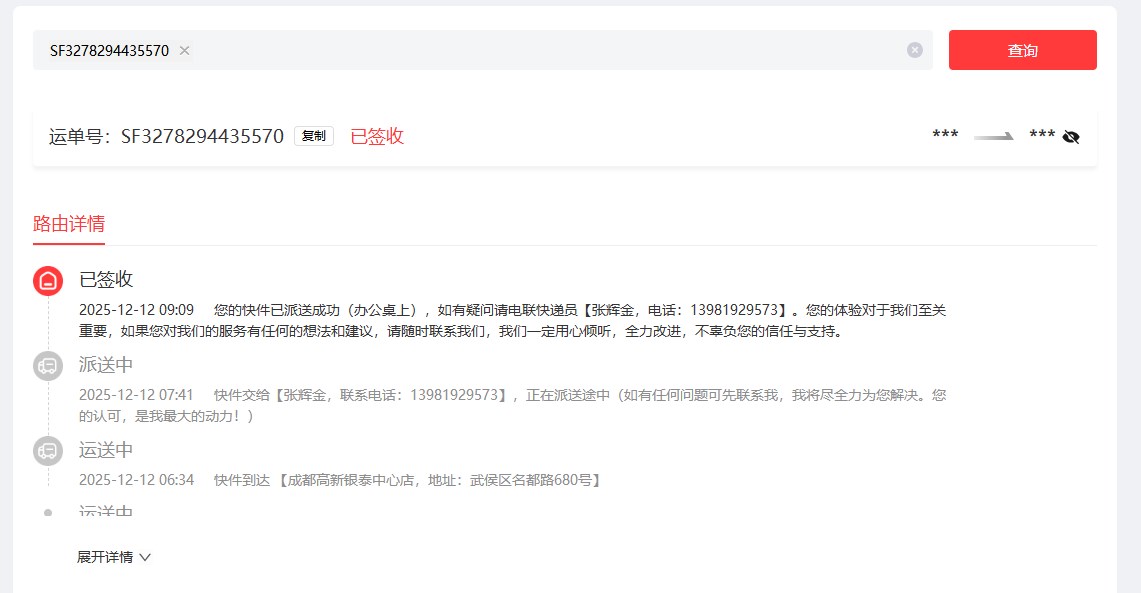Click the chevron arrow next to 展开详情
The height and width of the screenshot is (593, 1141).
pyautogui.click(x=145, y=557)
